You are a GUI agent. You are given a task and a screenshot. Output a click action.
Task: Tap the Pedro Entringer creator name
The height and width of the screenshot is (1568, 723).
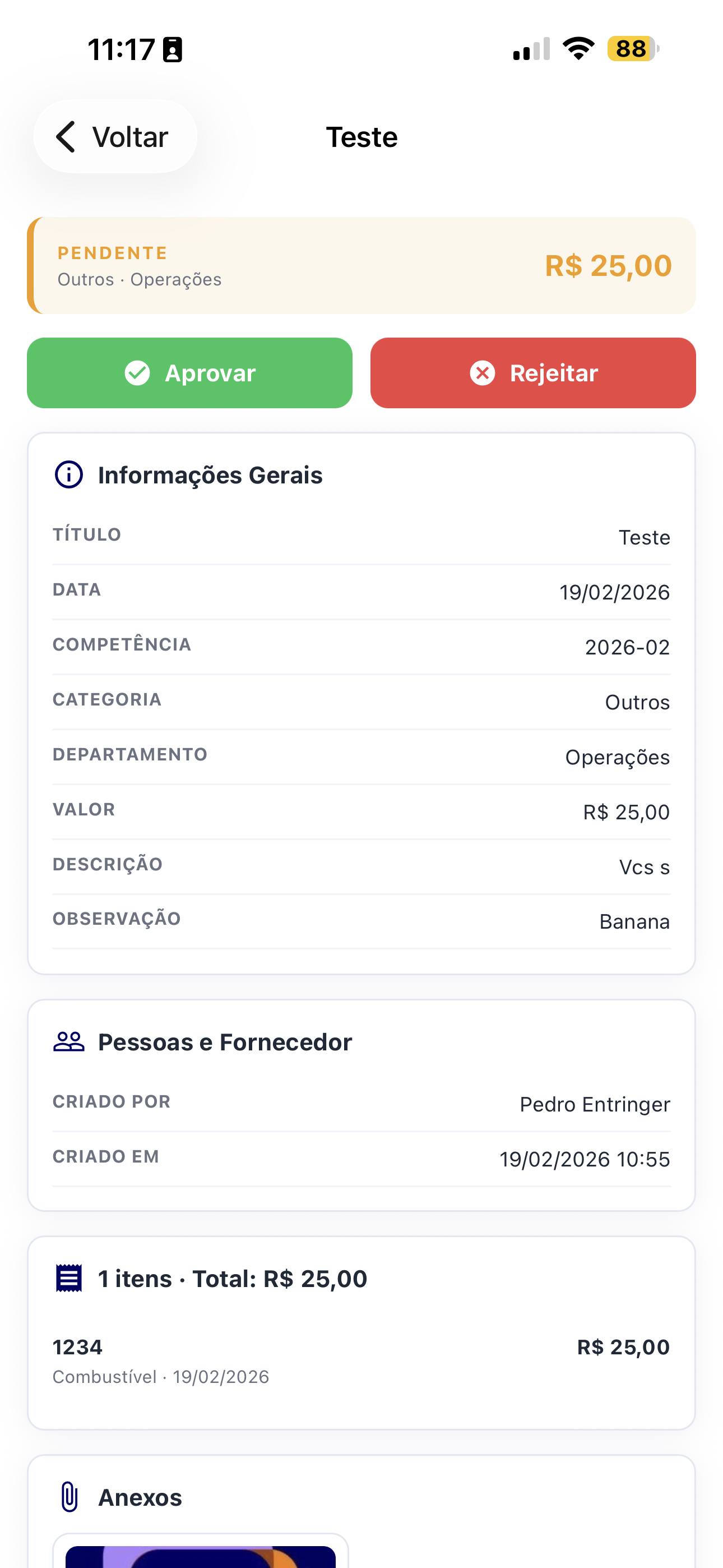(x=595, y=1104)
